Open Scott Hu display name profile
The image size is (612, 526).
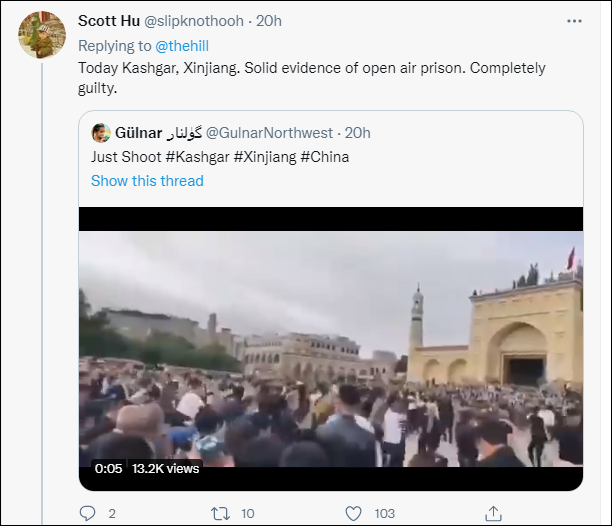click(111, 20)
